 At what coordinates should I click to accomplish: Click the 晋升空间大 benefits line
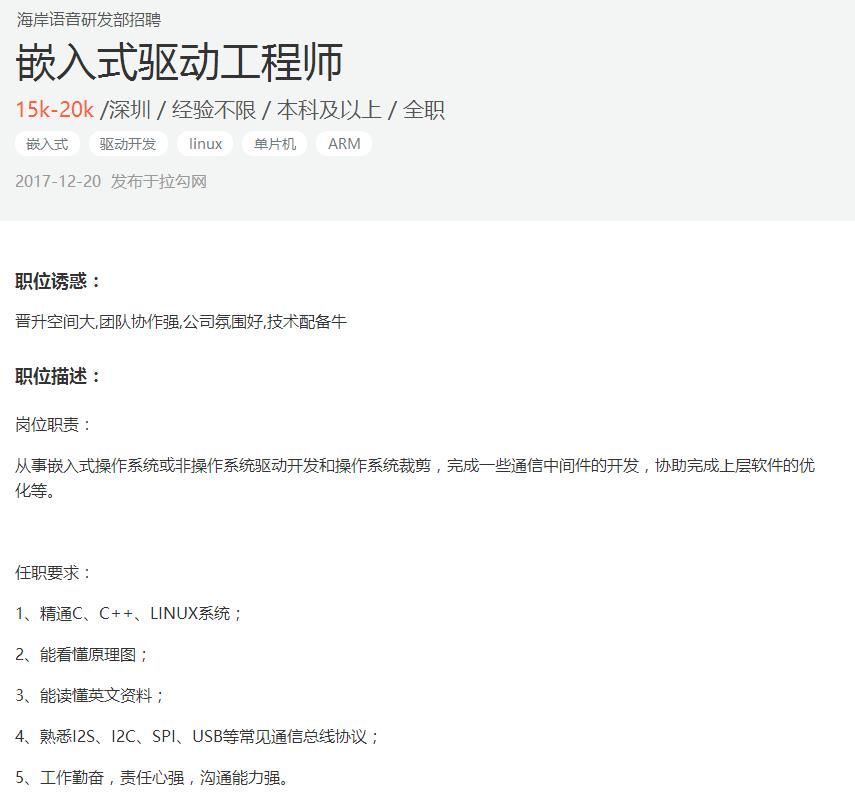tap(181, 322)
